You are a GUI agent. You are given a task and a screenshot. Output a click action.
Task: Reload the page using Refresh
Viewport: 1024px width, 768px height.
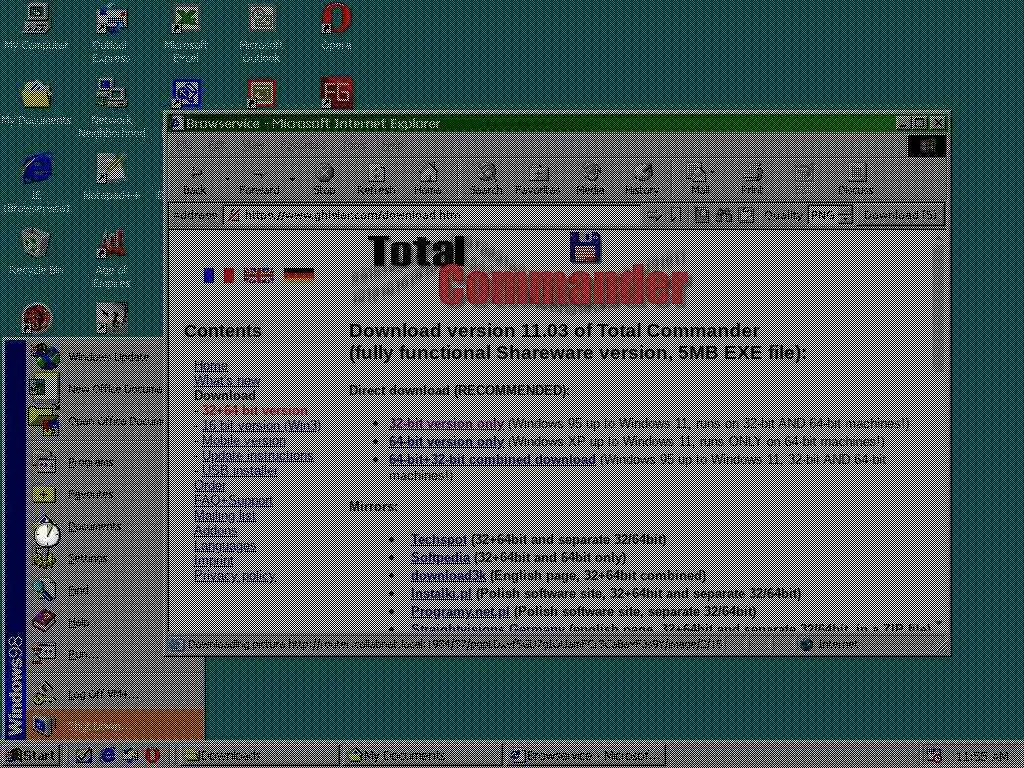pos(376,180)
